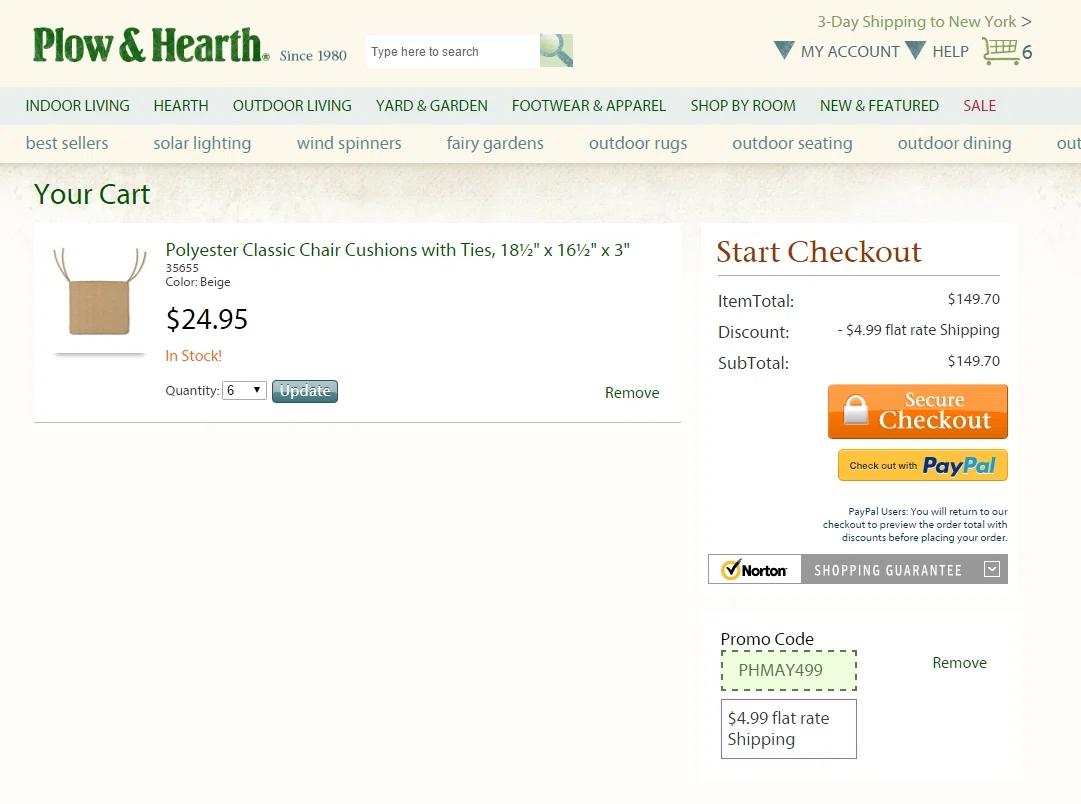The image size is (1081, 804).
Task: Open the solar lighting link
Action: pyautogui.click(x=202, y=143)
